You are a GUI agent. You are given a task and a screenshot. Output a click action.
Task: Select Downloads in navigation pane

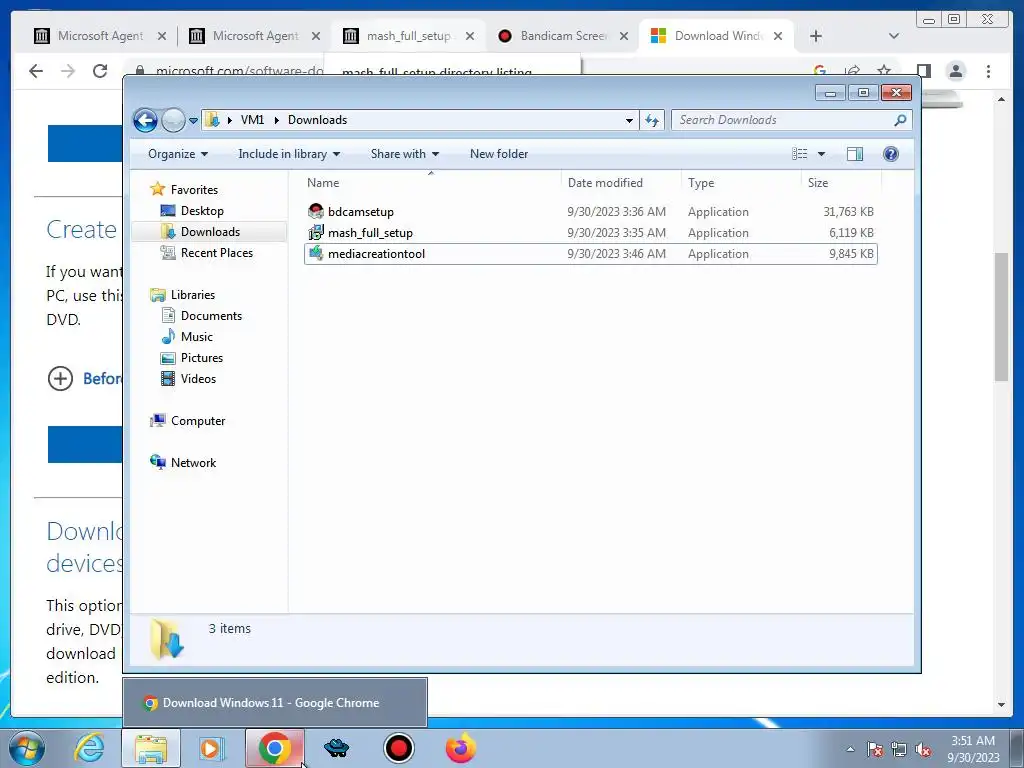coord(210,232)
